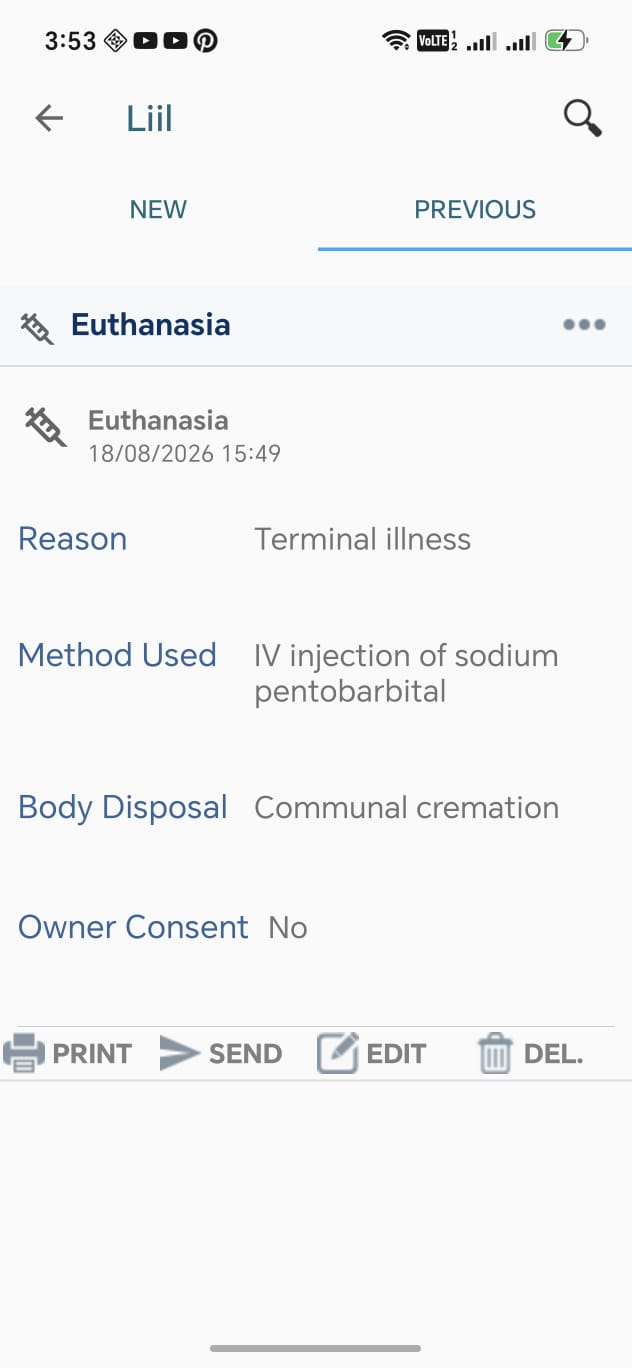Tap the pencil edit icon
This screenshot has height=1368, width=632.
click(338, 1054)
